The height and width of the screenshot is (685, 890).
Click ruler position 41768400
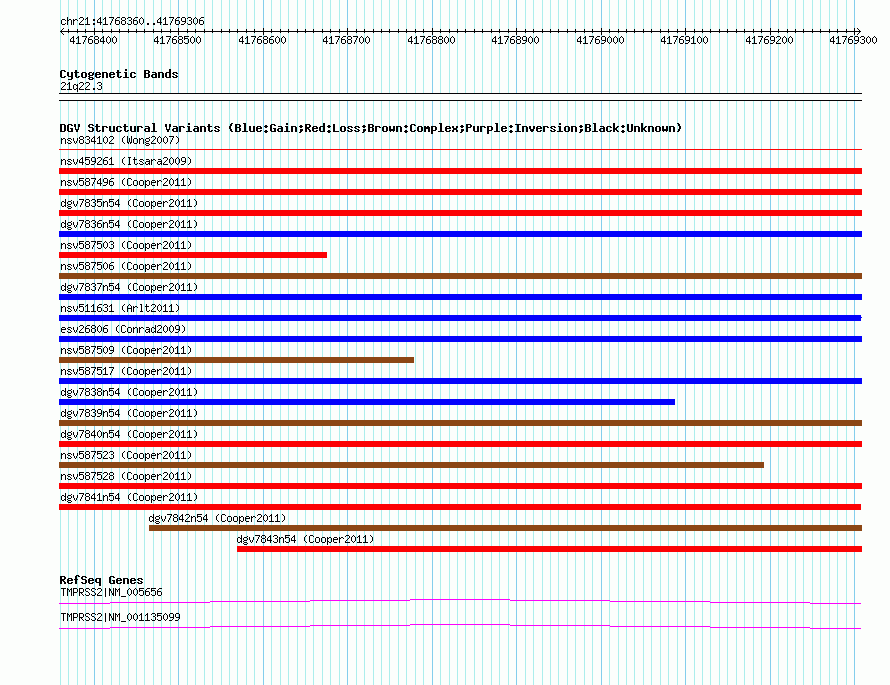[x=93, y=40]
